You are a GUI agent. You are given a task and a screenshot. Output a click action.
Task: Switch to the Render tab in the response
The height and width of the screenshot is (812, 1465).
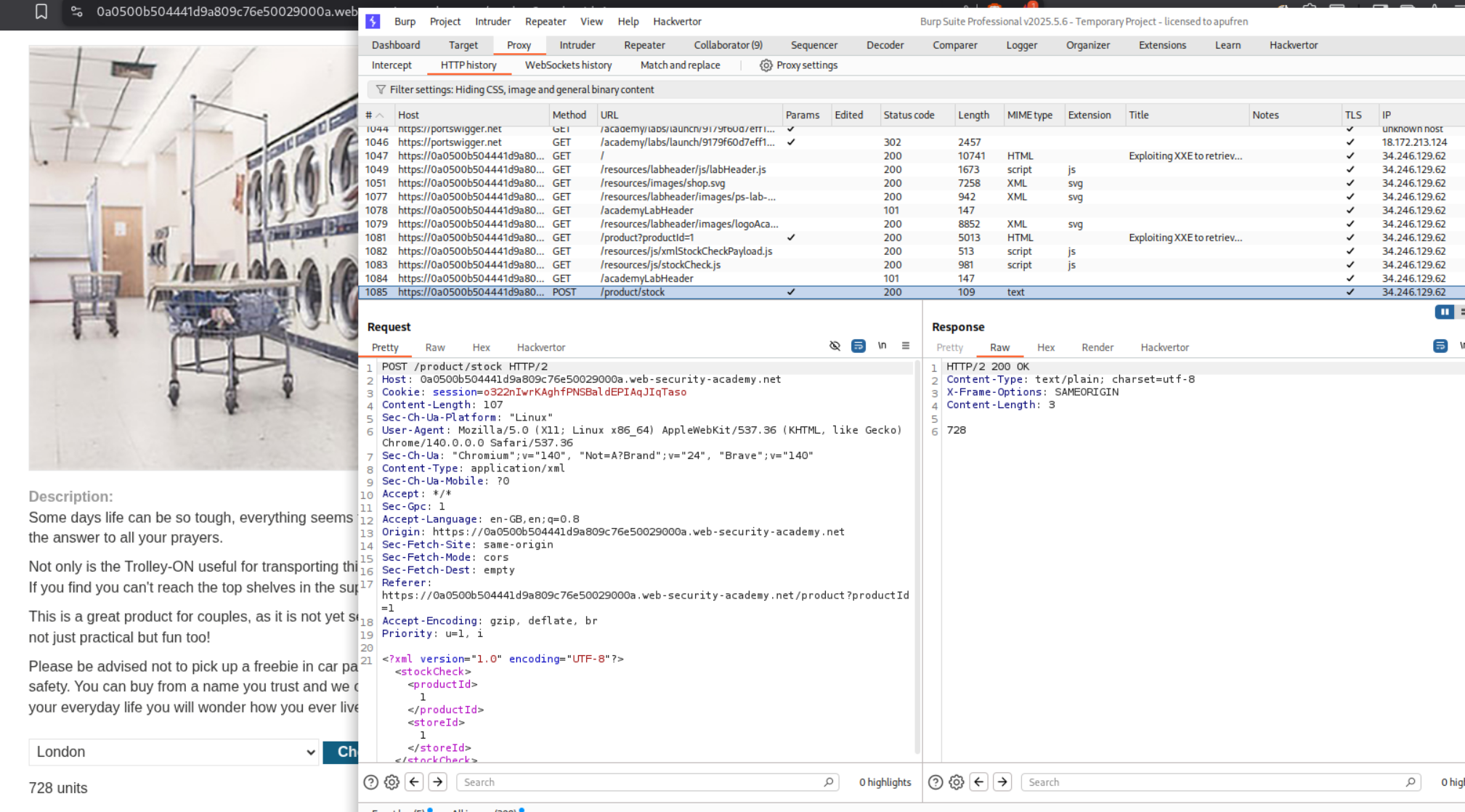tap(1097, 347)
